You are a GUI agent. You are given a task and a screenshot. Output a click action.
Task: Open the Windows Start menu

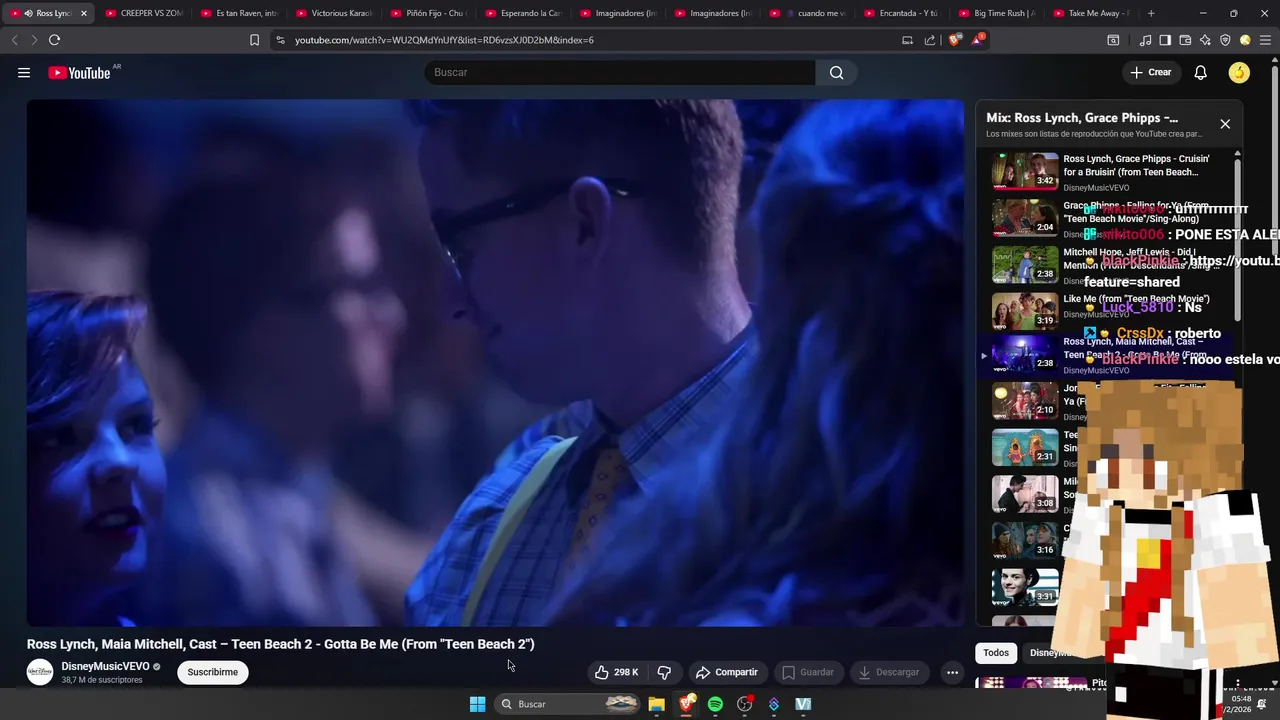(477, 704)
